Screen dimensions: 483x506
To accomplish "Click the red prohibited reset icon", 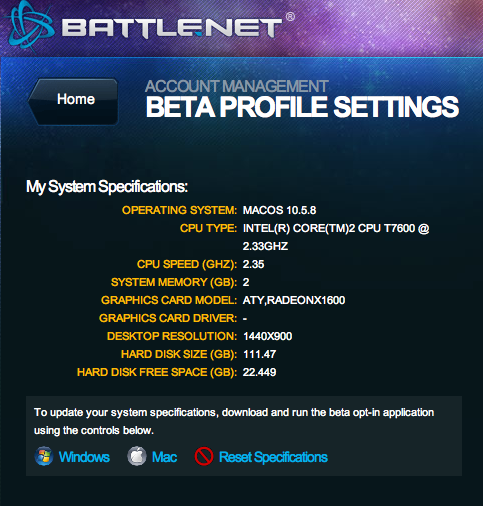I will point(204,456).
